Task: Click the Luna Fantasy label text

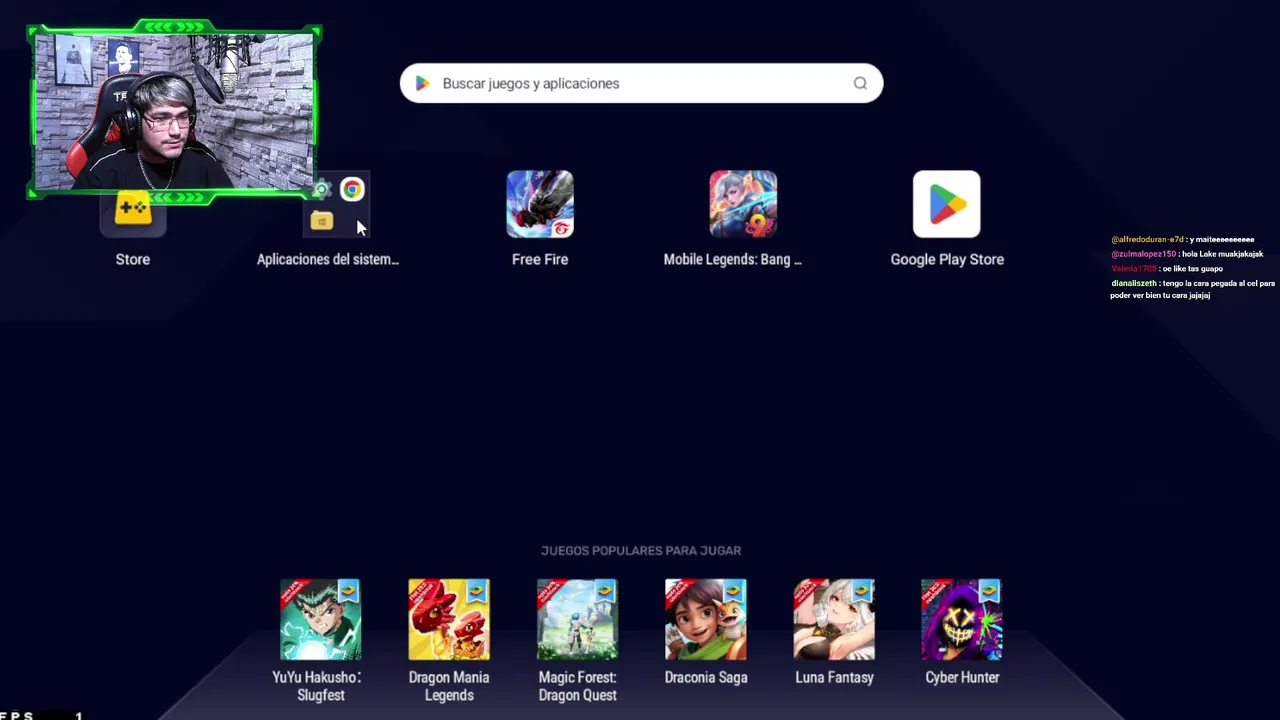Action: pos(834,677)
